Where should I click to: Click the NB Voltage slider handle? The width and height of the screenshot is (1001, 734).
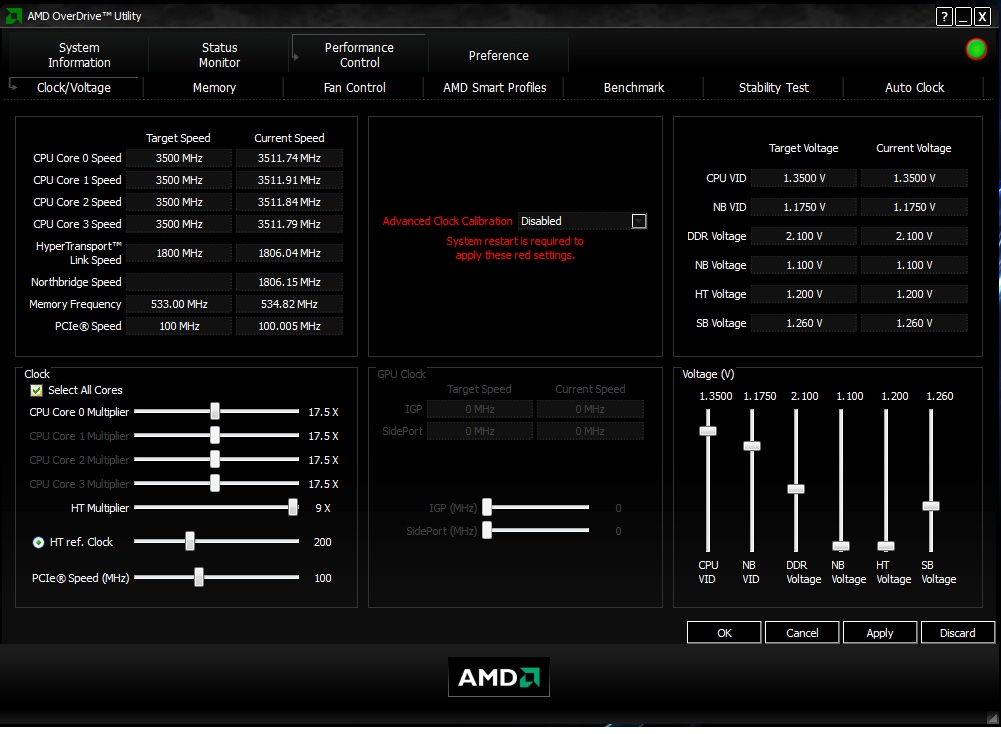coord(841,546)
